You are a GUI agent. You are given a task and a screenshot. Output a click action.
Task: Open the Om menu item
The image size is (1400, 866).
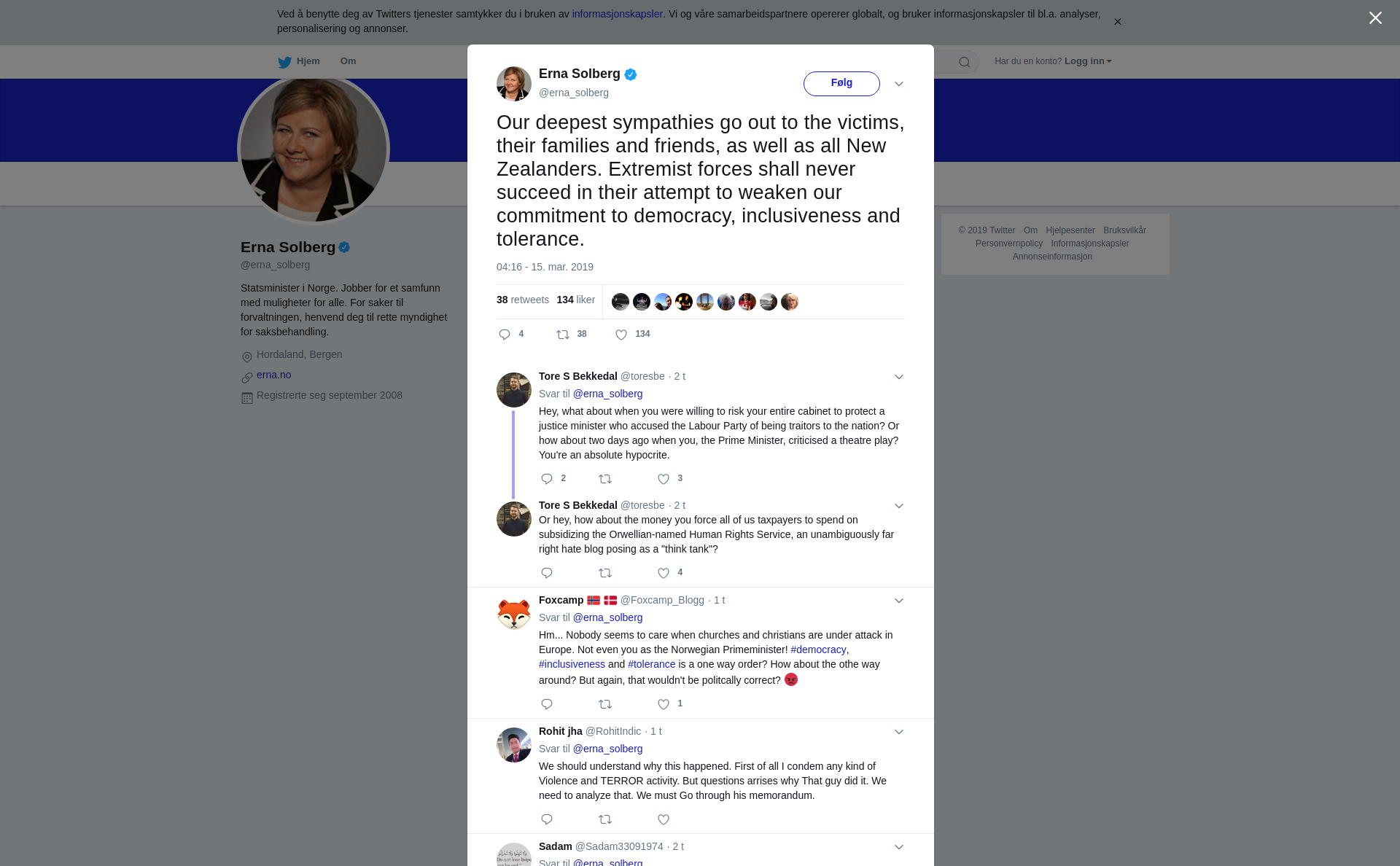point(348,61)
